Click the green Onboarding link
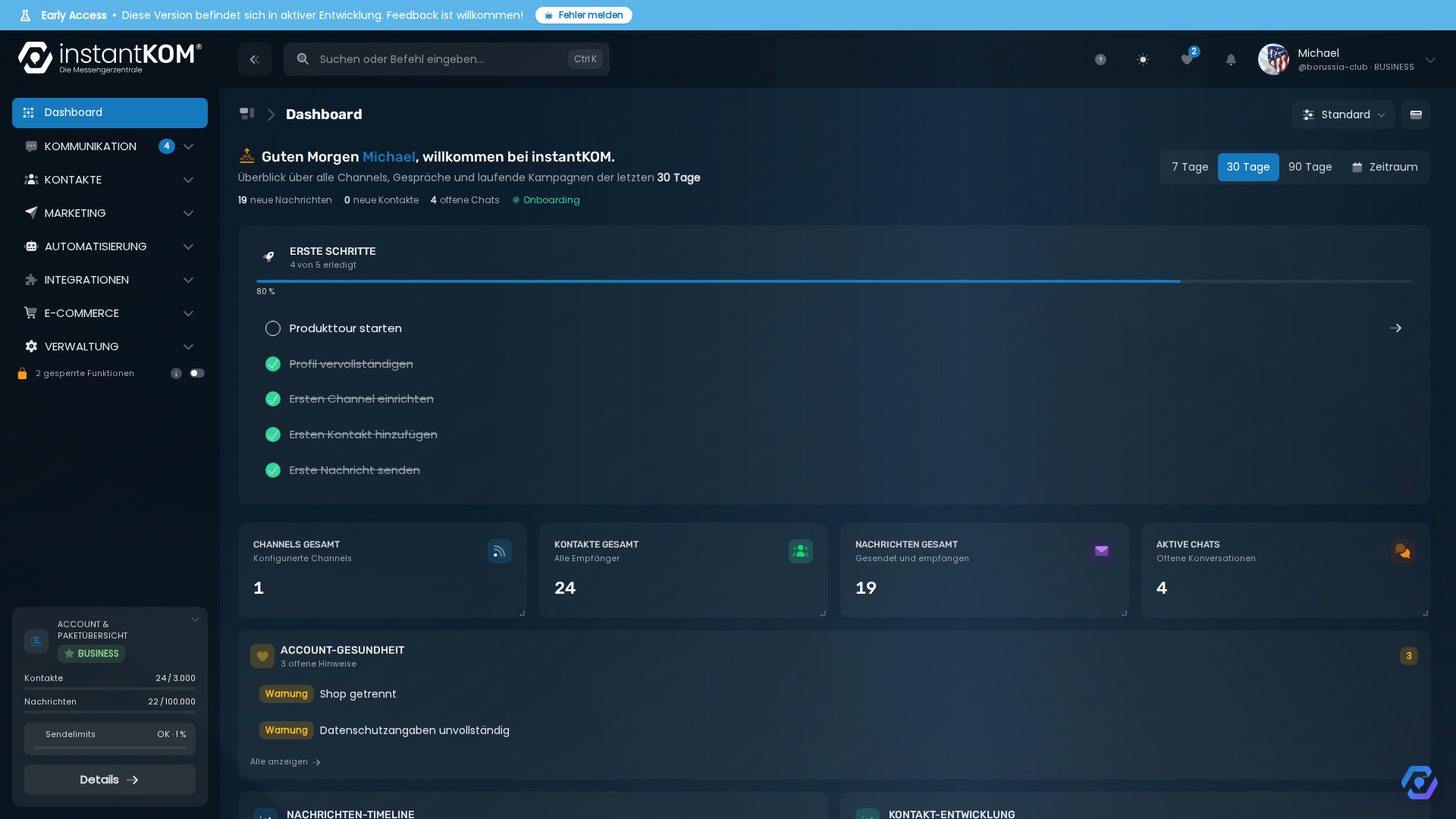 [546, 200]
